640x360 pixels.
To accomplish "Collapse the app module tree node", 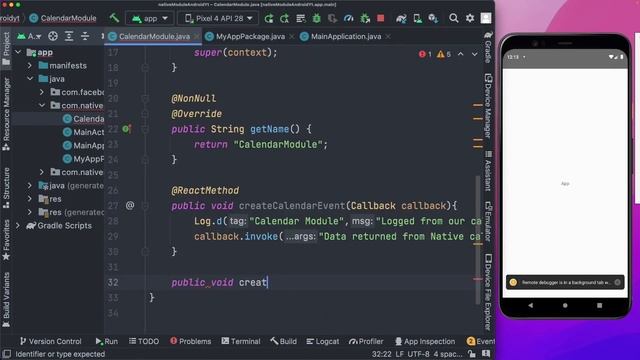I will pos(18,52).
